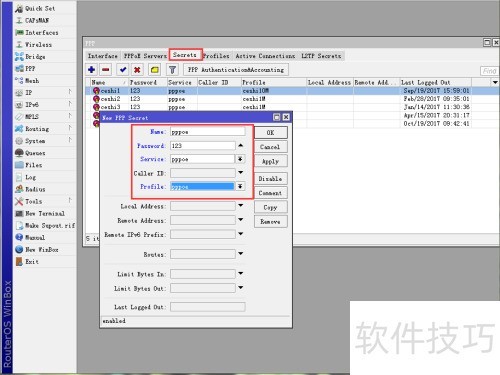Expand the Routes field
Screen dimensions: 500x375
coord(241,254)
